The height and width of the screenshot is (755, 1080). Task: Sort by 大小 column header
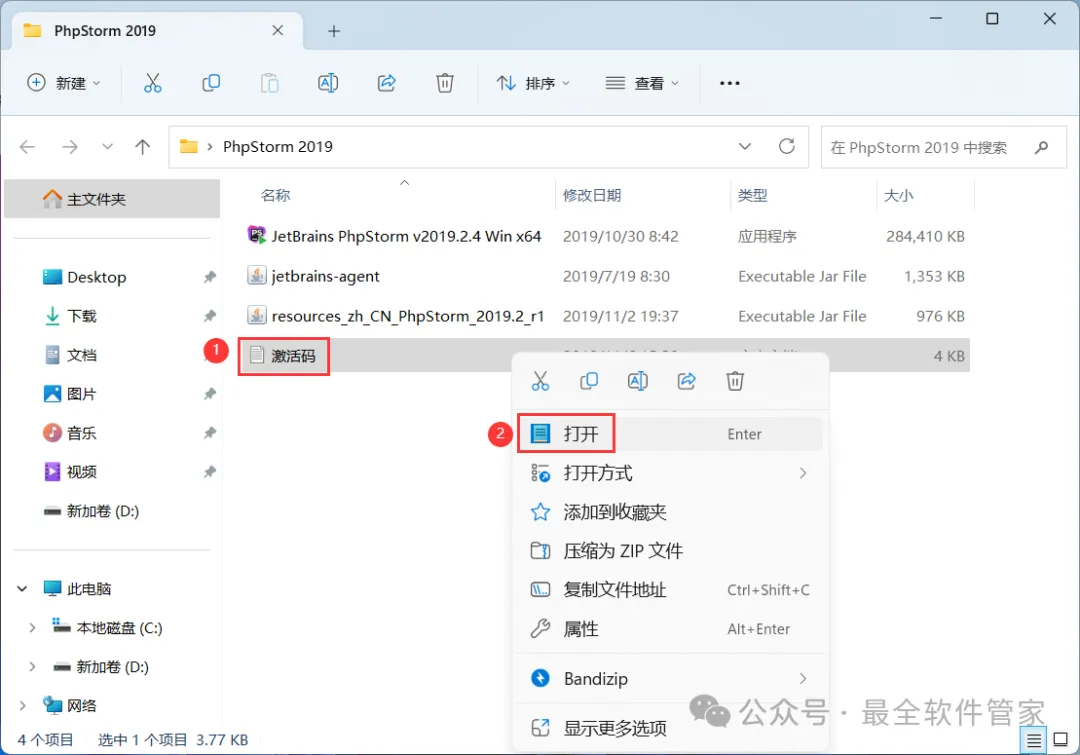pos(898,196)
